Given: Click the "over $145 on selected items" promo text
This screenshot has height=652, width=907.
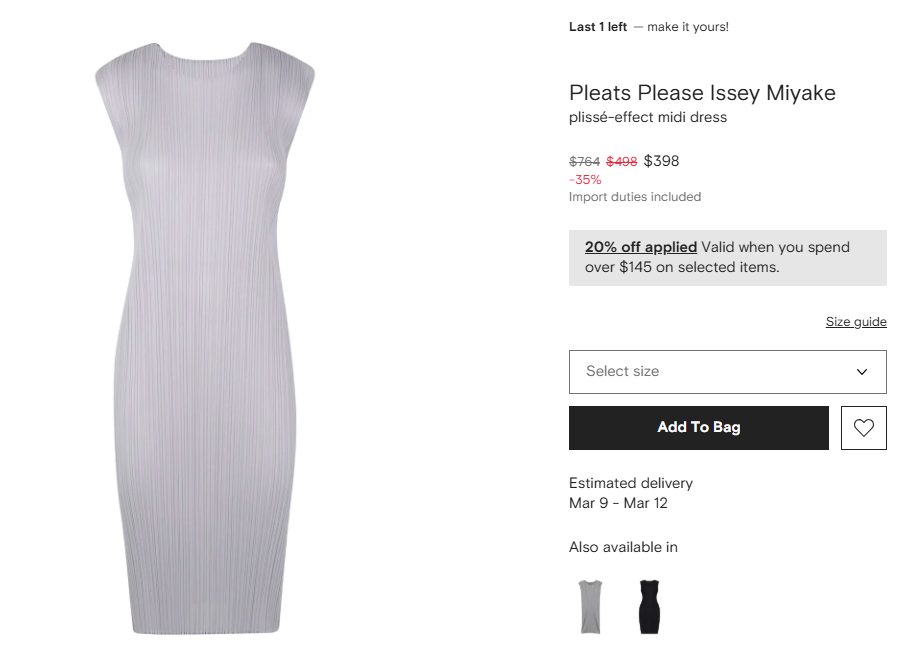Looking at the screenshot, I should pos(682,267).
